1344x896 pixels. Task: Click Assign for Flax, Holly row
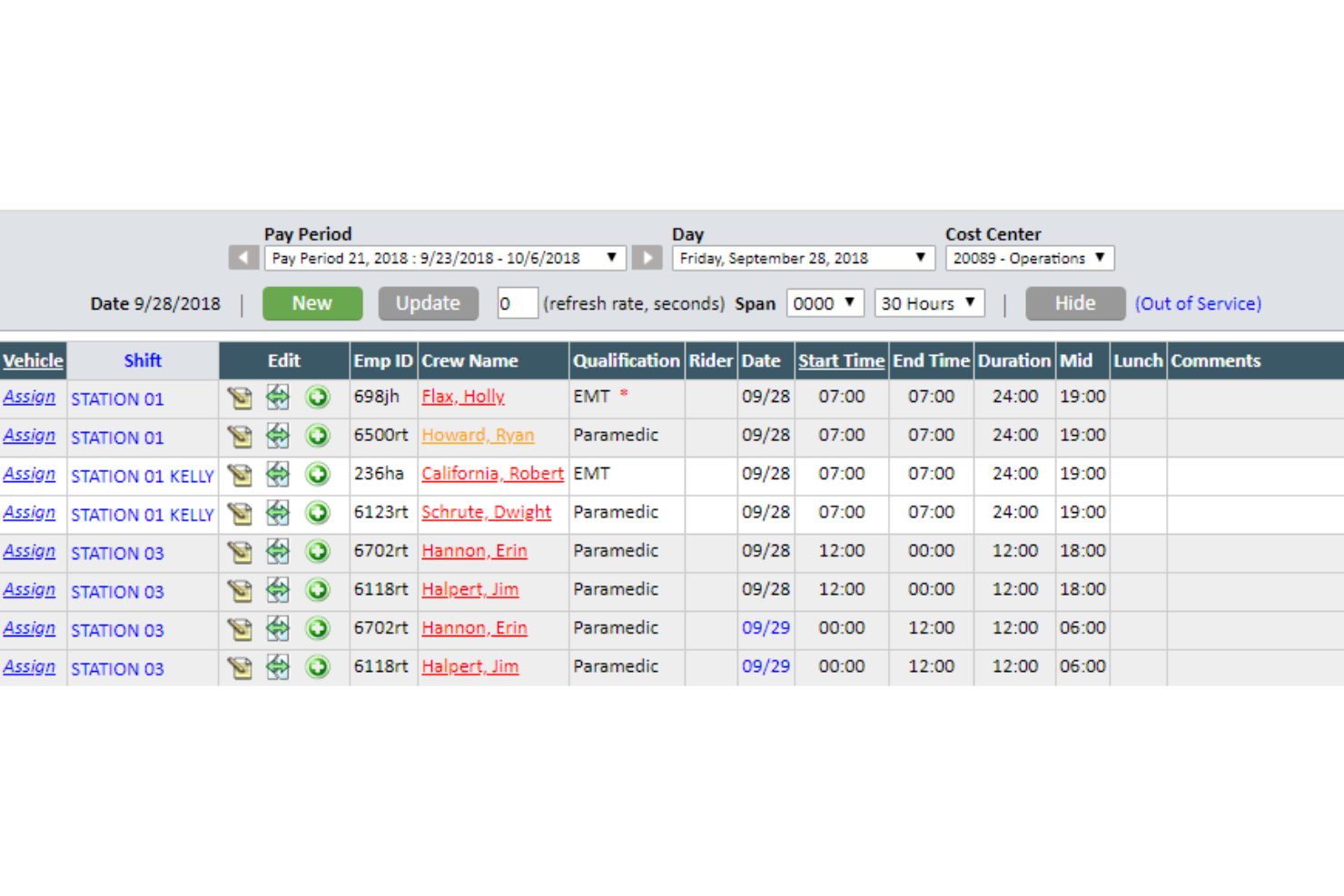tap(29, 397)
